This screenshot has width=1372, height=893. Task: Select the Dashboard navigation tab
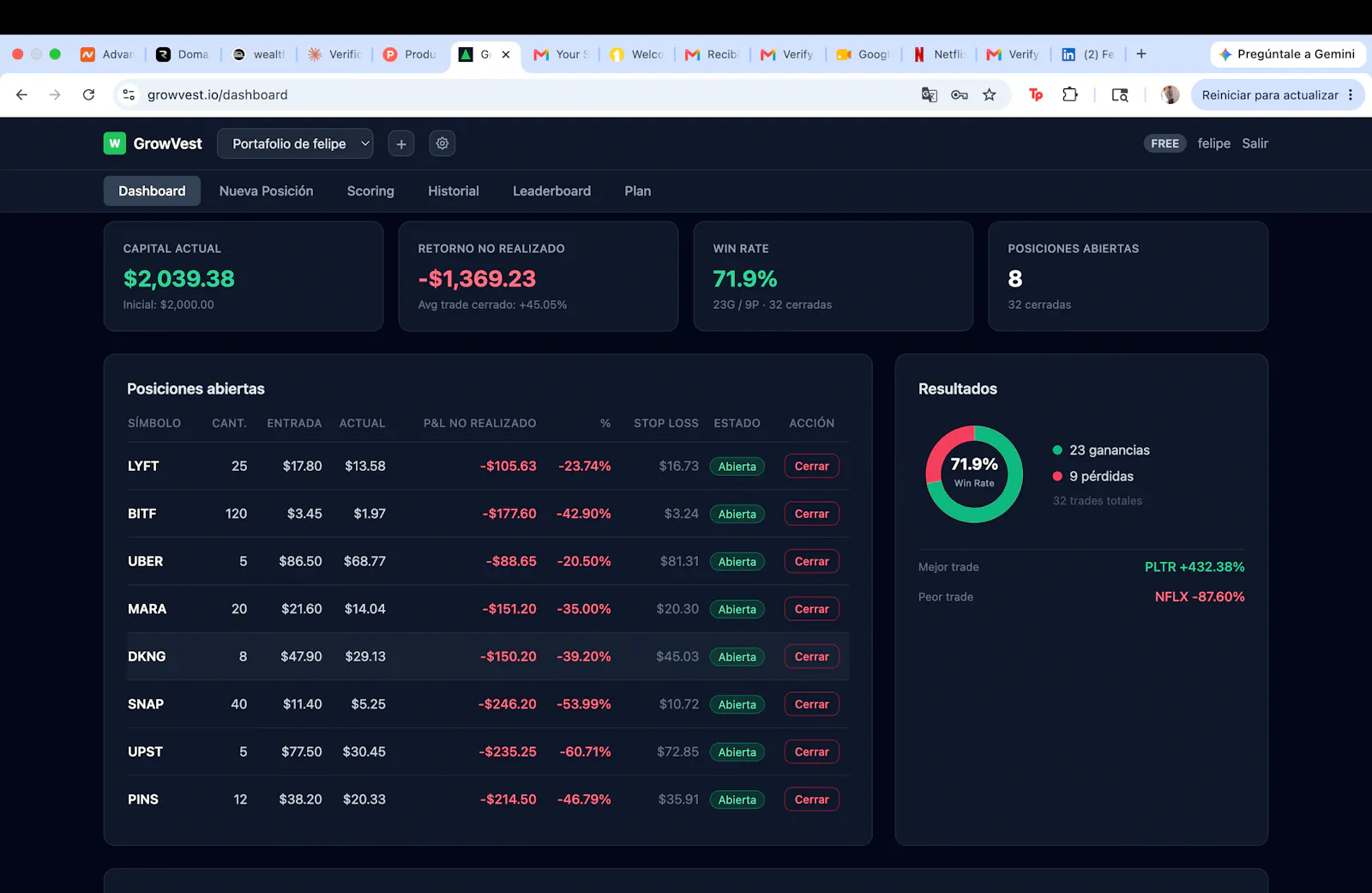pyautogui.click(x=152, y=190)
